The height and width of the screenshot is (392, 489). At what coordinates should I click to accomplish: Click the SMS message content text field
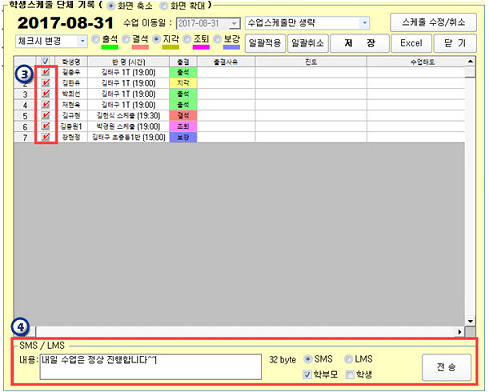151,367
